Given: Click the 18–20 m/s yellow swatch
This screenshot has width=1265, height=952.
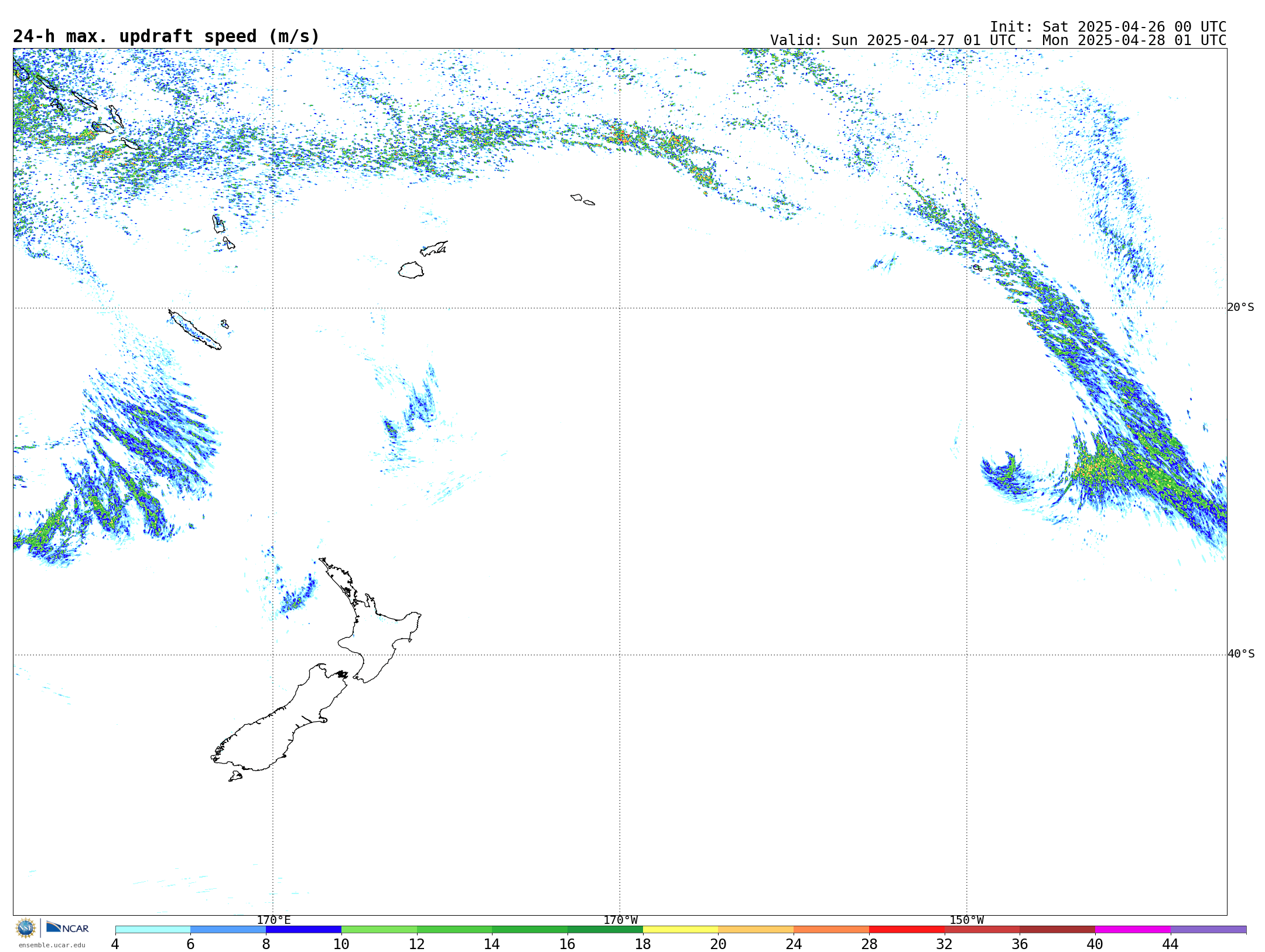Looking at the screenshot, I should point(681,930).
